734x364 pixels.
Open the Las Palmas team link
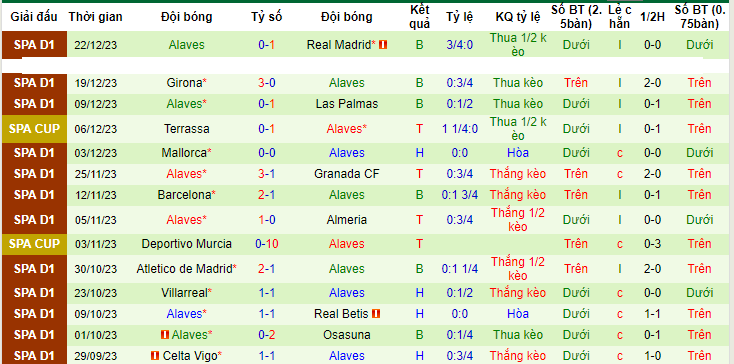(x=346, y=104)
